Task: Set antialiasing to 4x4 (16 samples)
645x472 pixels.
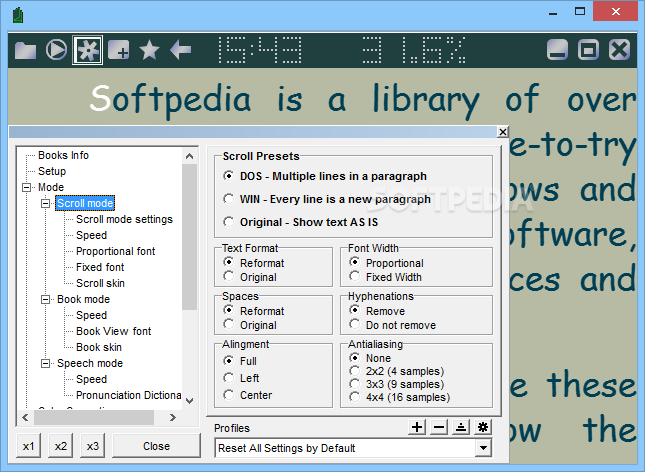Action: [400, 397]
